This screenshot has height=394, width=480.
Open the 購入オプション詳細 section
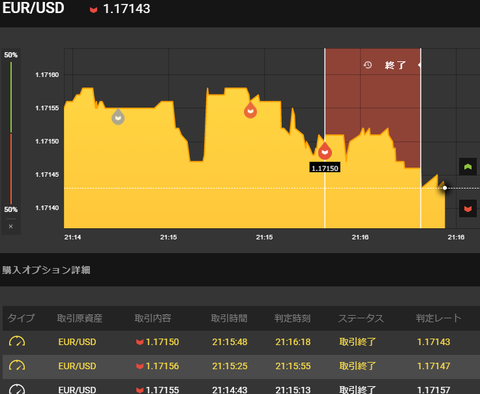tap(46, 270)
